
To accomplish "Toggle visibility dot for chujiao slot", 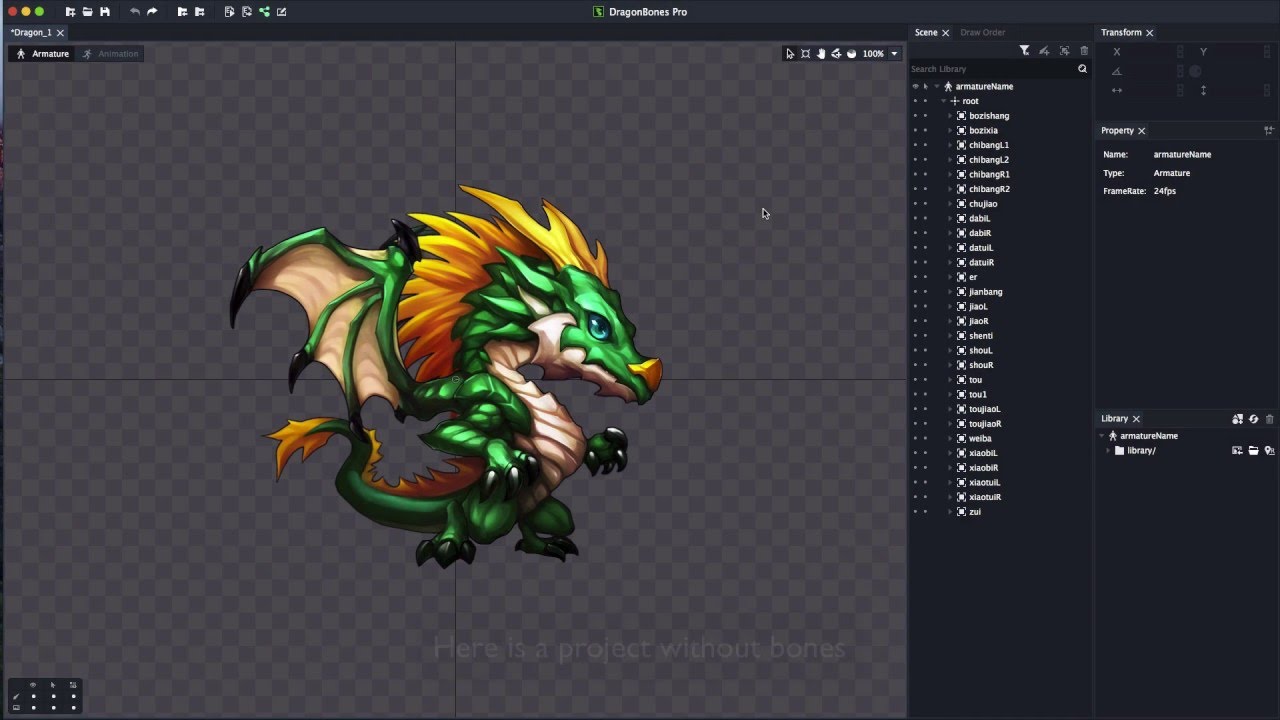I will 915,204.
